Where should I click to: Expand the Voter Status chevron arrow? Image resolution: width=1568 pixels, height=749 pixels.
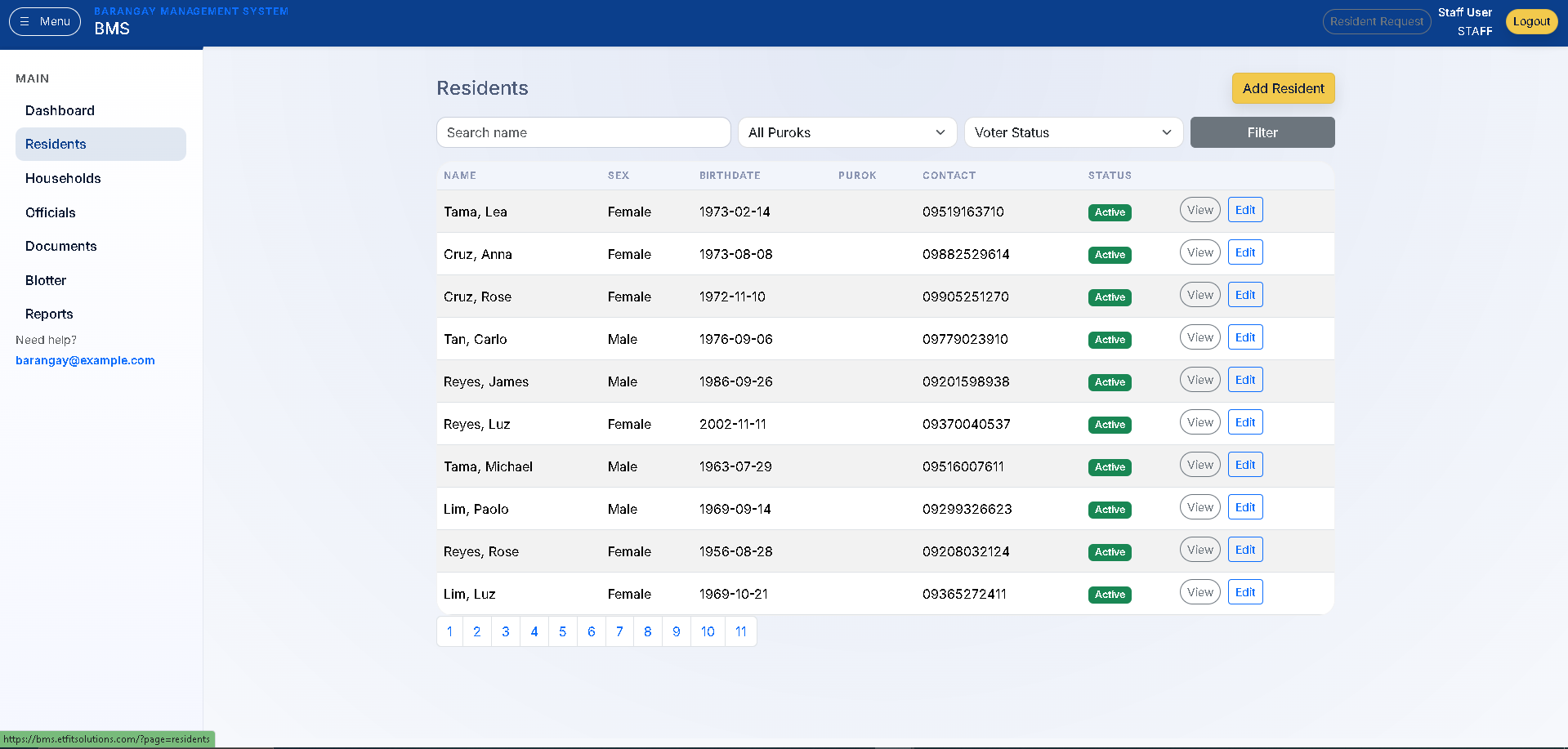(x=1167, y=132)
